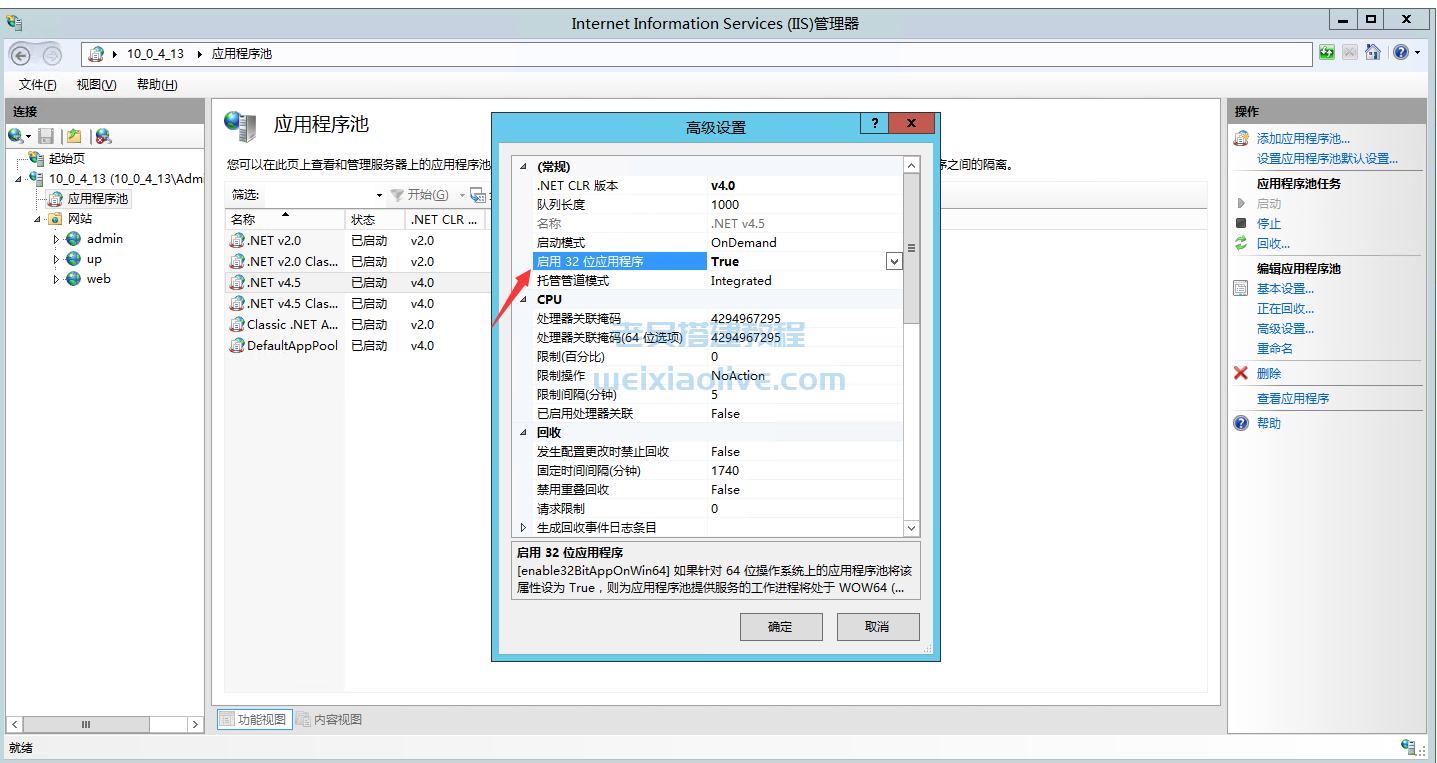Screen dimensions: 1437x763
Task: Click the 确定 button in dialog
Action: 780,627
